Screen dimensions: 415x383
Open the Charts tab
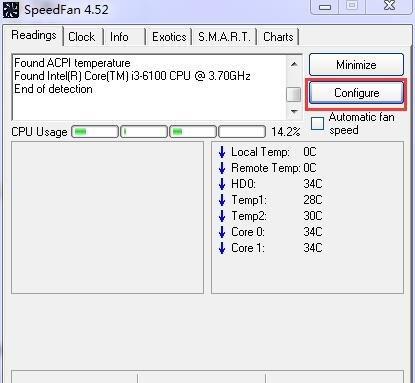(278, 37)
